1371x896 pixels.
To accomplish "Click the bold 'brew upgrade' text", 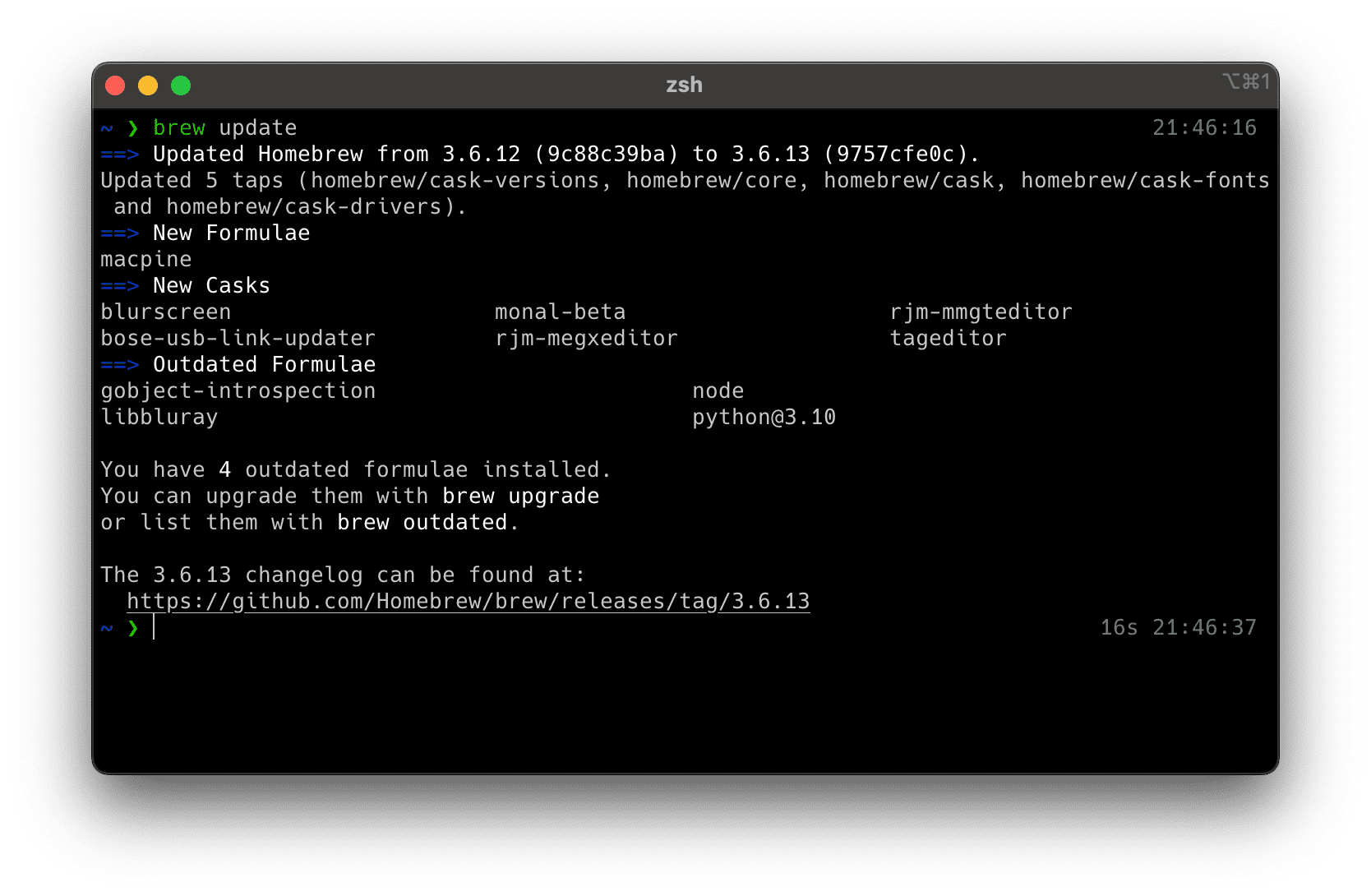I will (x=521, y=496).
